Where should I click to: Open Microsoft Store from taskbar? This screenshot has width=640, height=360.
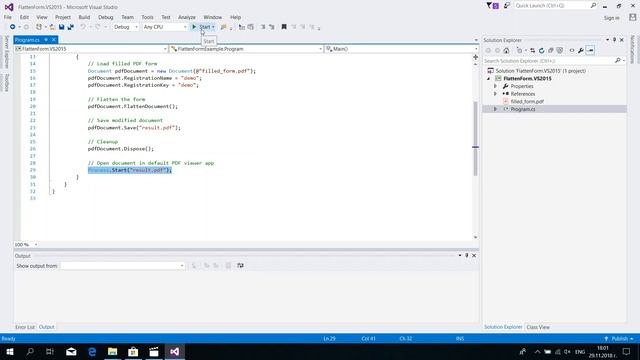(133, 352)
